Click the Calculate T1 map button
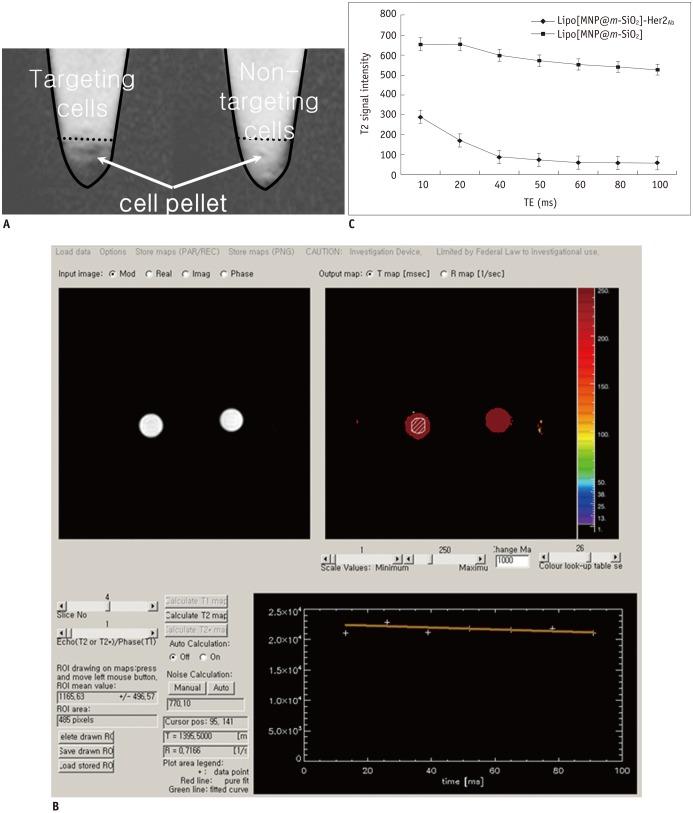This screenshot has width=693, height=813. tap(196, 601)
